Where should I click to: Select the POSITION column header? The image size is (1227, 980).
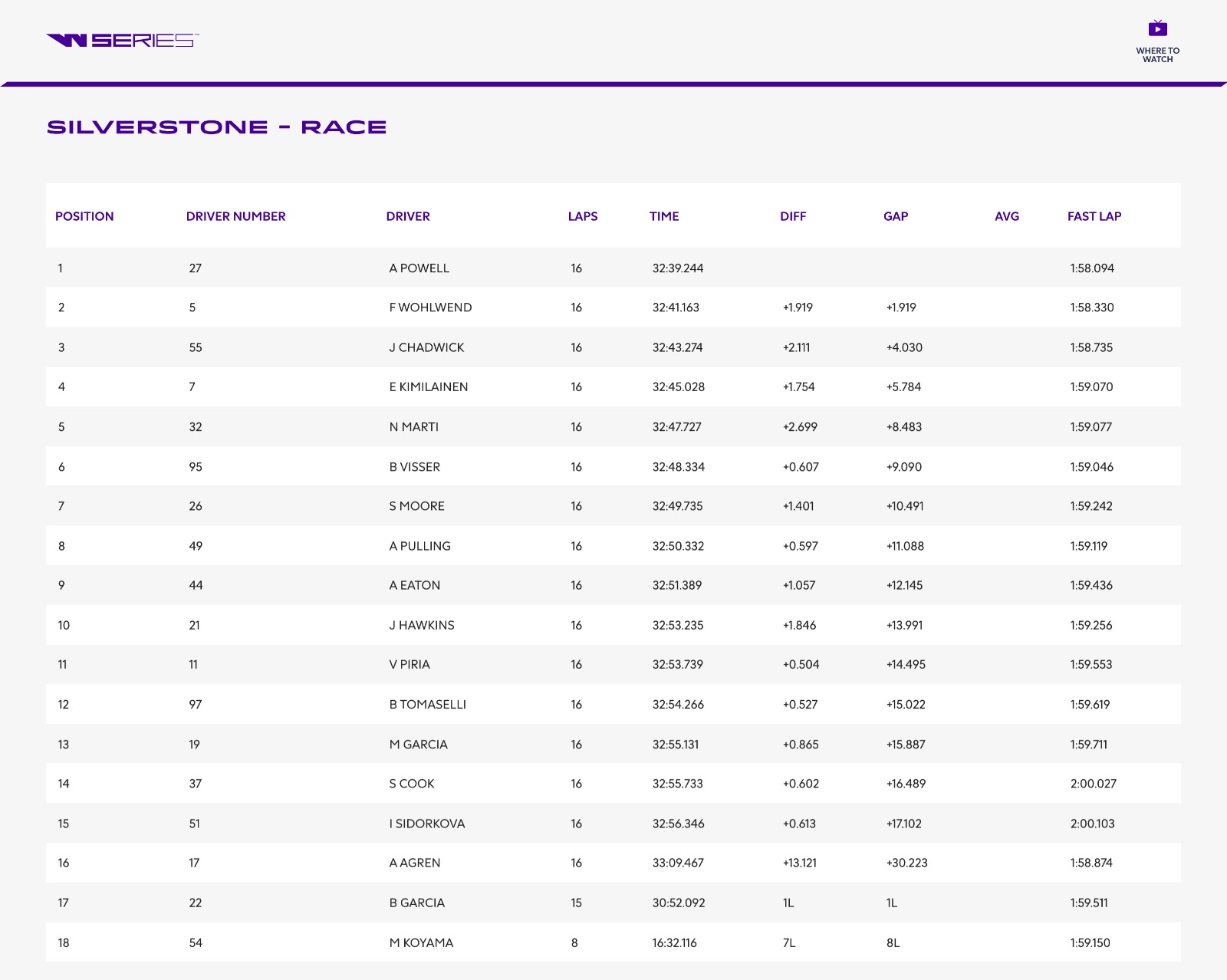[x=84, y=216]
